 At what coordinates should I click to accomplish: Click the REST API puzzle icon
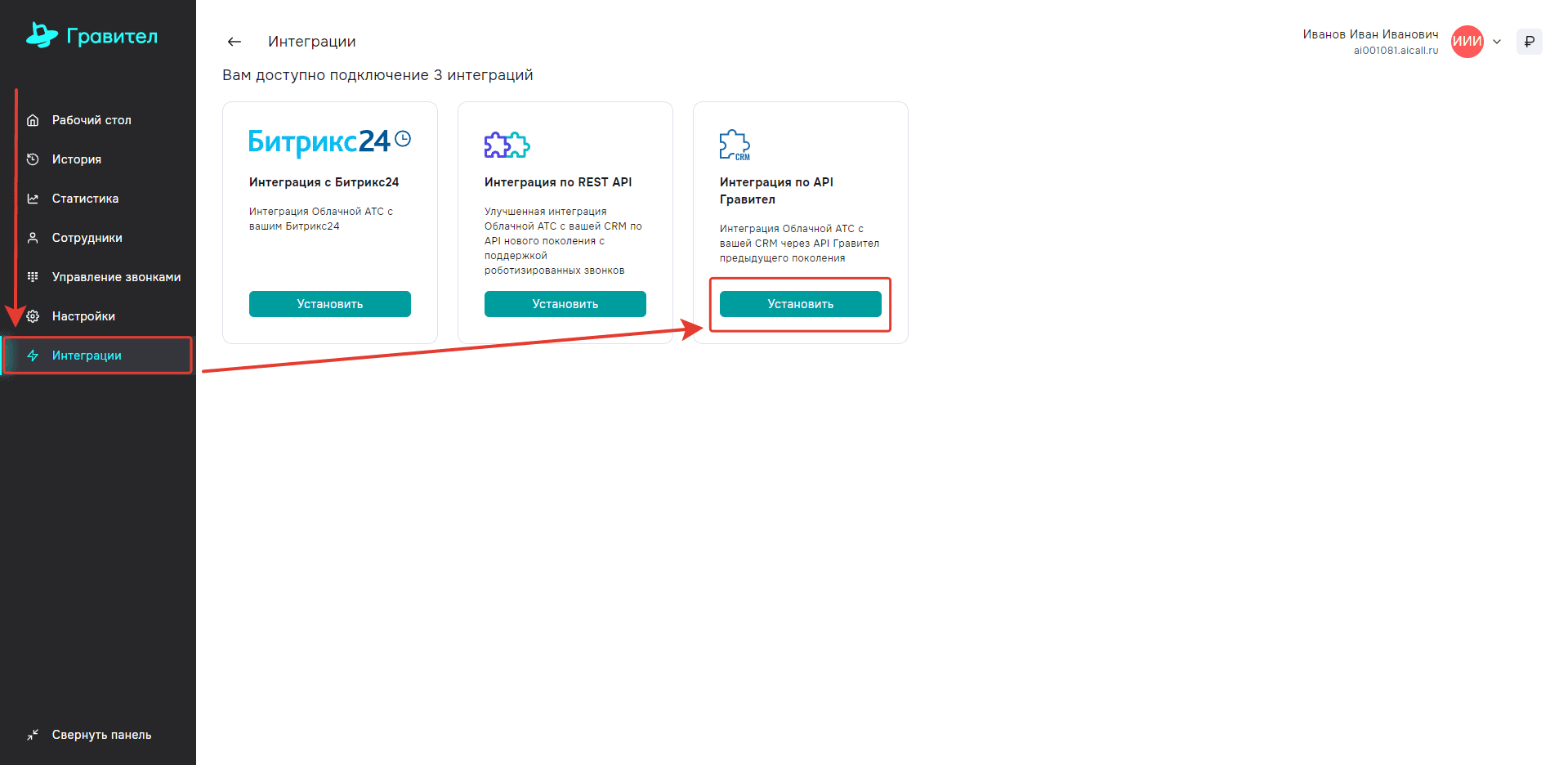point(507,145)
